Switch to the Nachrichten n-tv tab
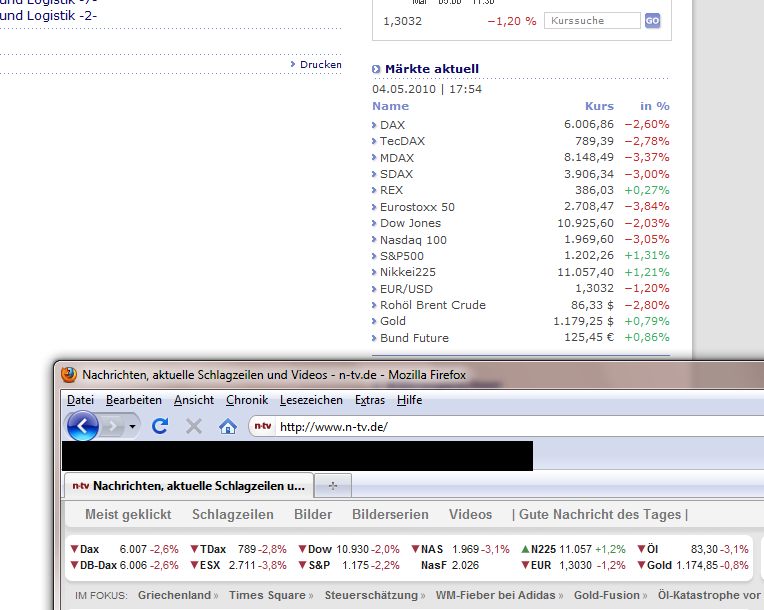The height and width of the screenshot is (610, 764). 188,485
